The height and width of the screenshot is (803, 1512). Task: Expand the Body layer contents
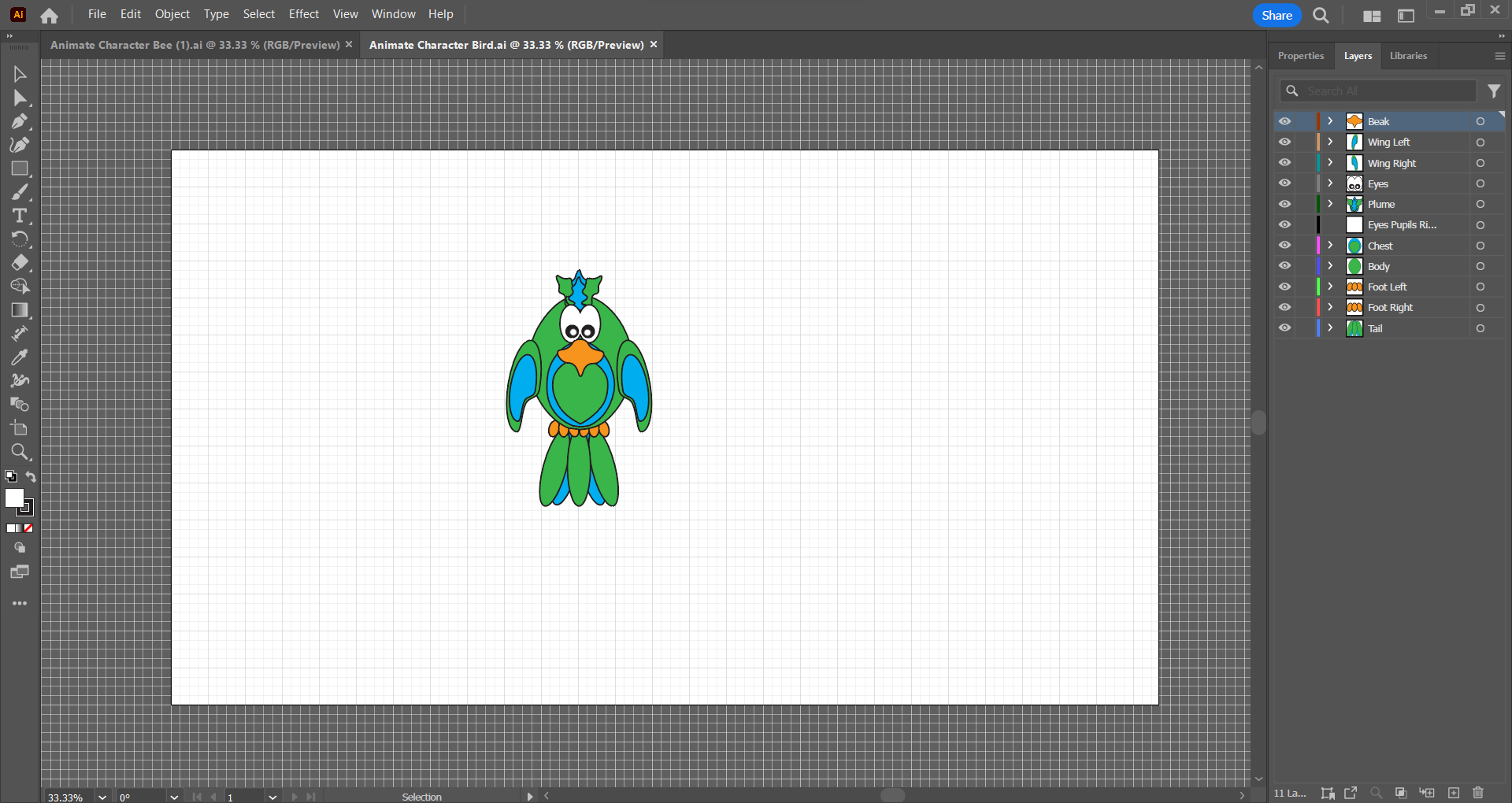tap(1330, 266)
